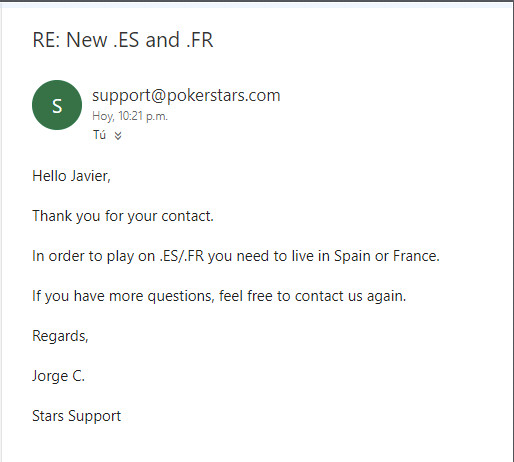The image size is (514, 462).
Task: Click the Hoy, 10:21 p.m. timestamp
Action: 130,116
